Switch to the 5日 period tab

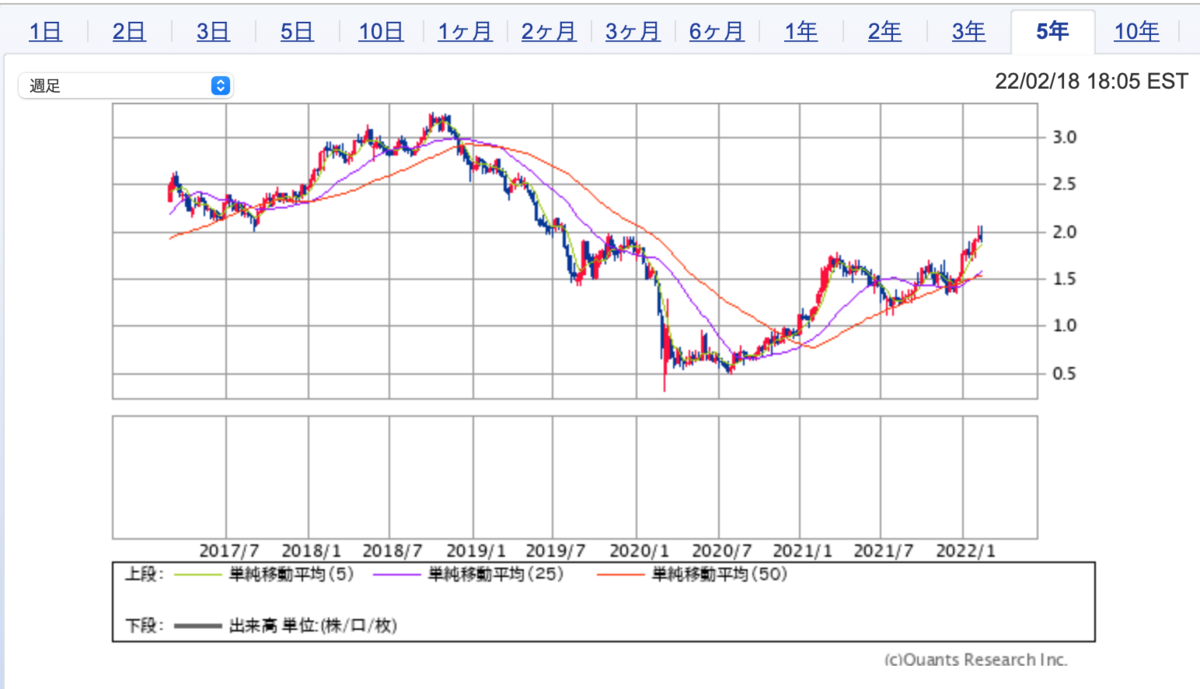click(x=297, y=32)
